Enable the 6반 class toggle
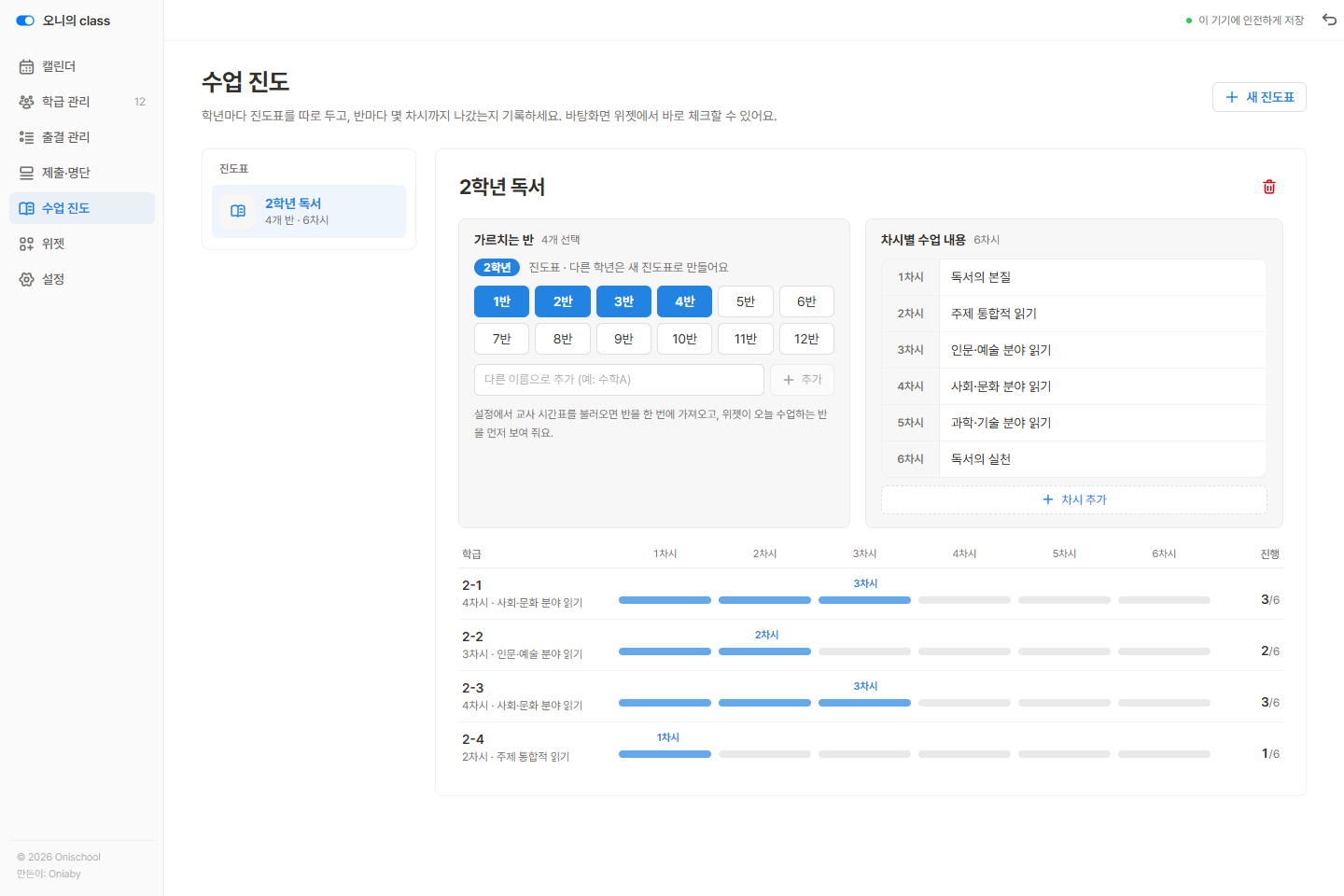The image size is (1344, 896). pos(806,301)
